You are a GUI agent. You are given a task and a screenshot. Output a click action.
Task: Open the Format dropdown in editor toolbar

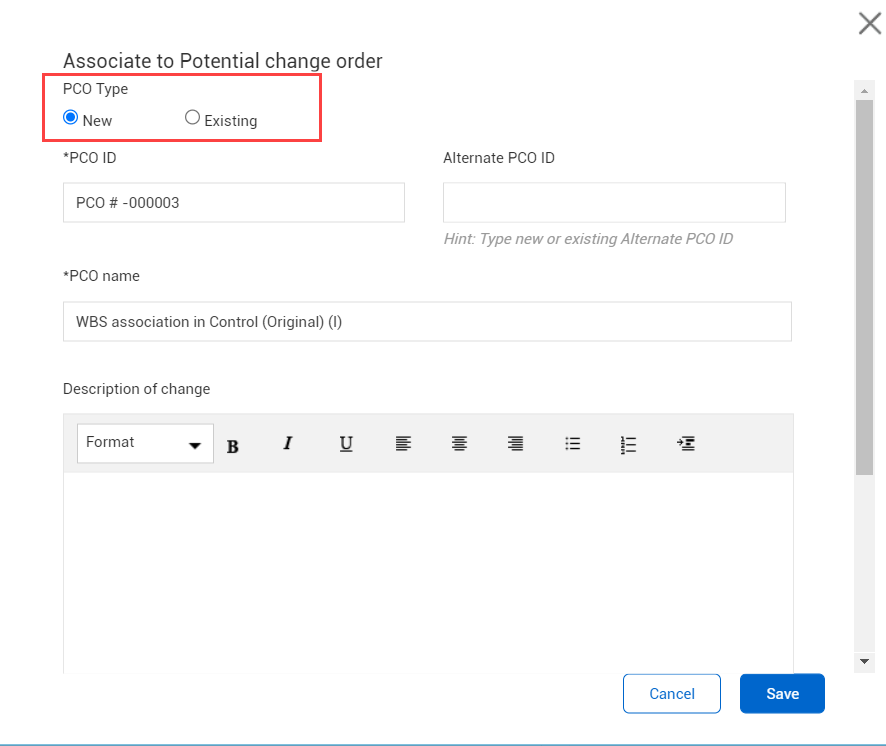(145, 443)
